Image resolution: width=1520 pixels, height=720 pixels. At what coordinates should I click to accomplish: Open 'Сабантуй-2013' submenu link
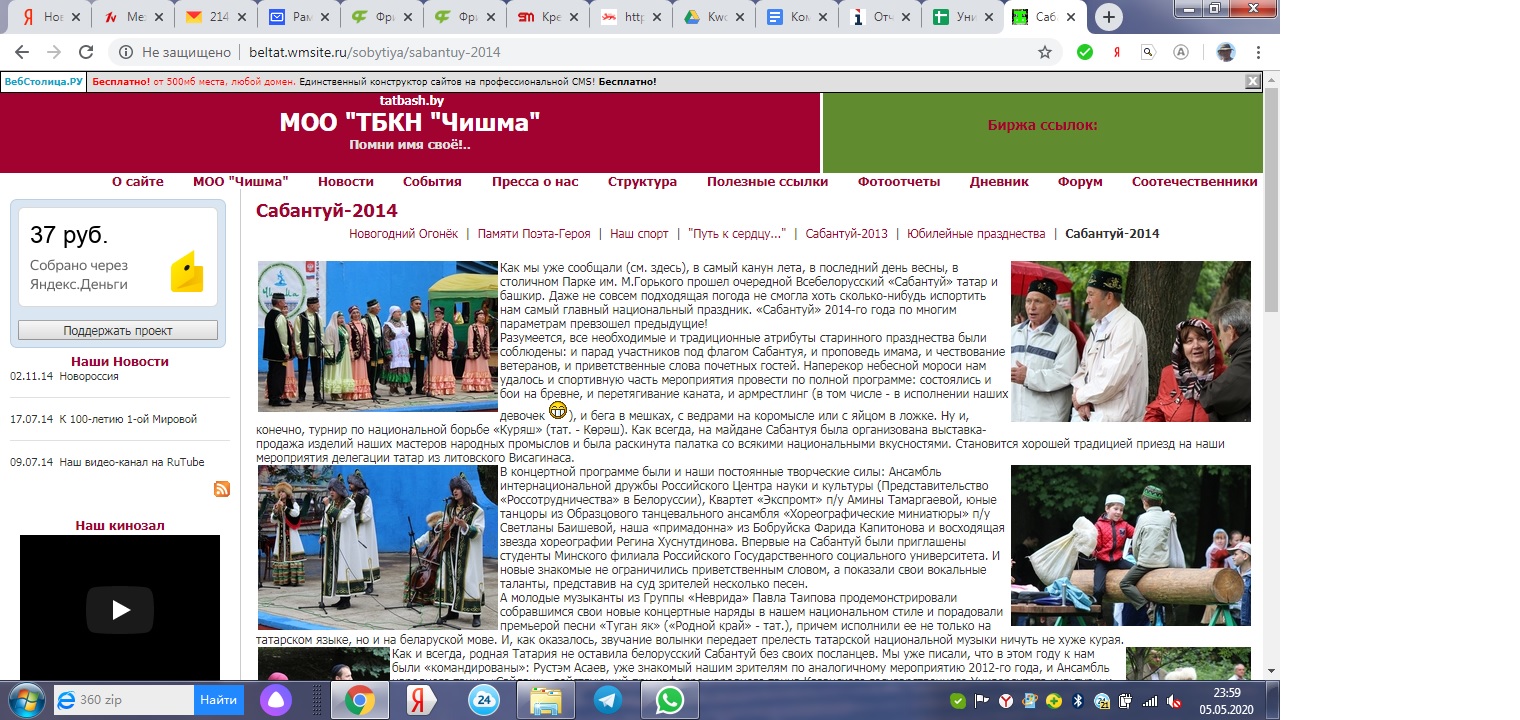[x=846, y=234]
